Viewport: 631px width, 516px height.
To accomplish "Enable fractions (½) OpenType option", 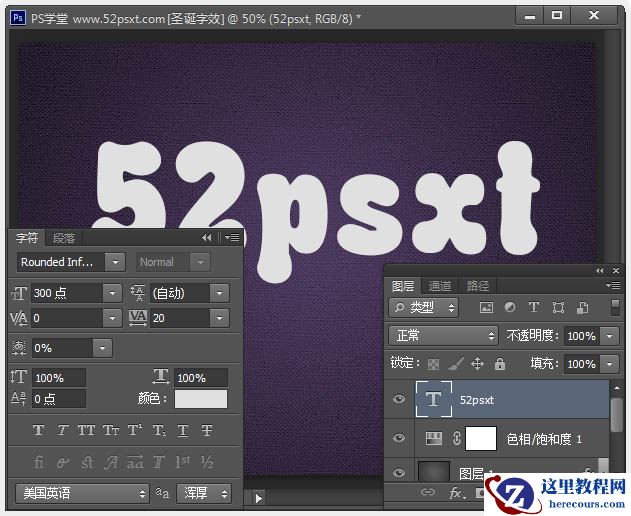I will click(207, 462).
